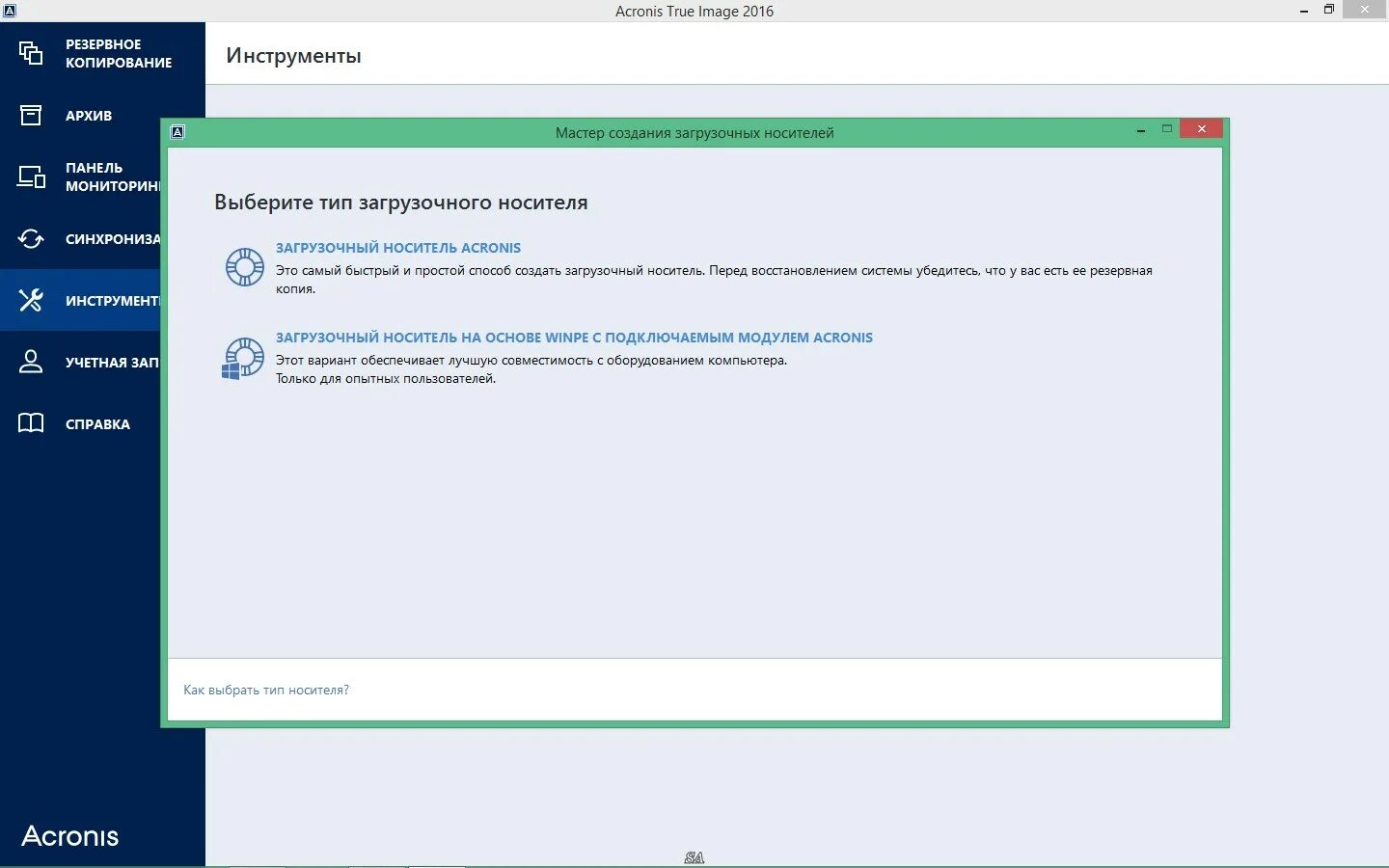The image size is (1389, 868).
Task: Maximize the bootable media wizard dialog
Action: (x=1167, y=128)
